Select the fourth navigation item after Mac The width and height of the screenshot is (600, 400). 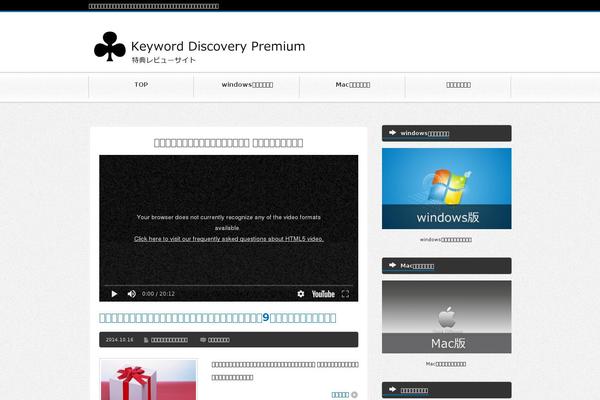tap(458, 85)
